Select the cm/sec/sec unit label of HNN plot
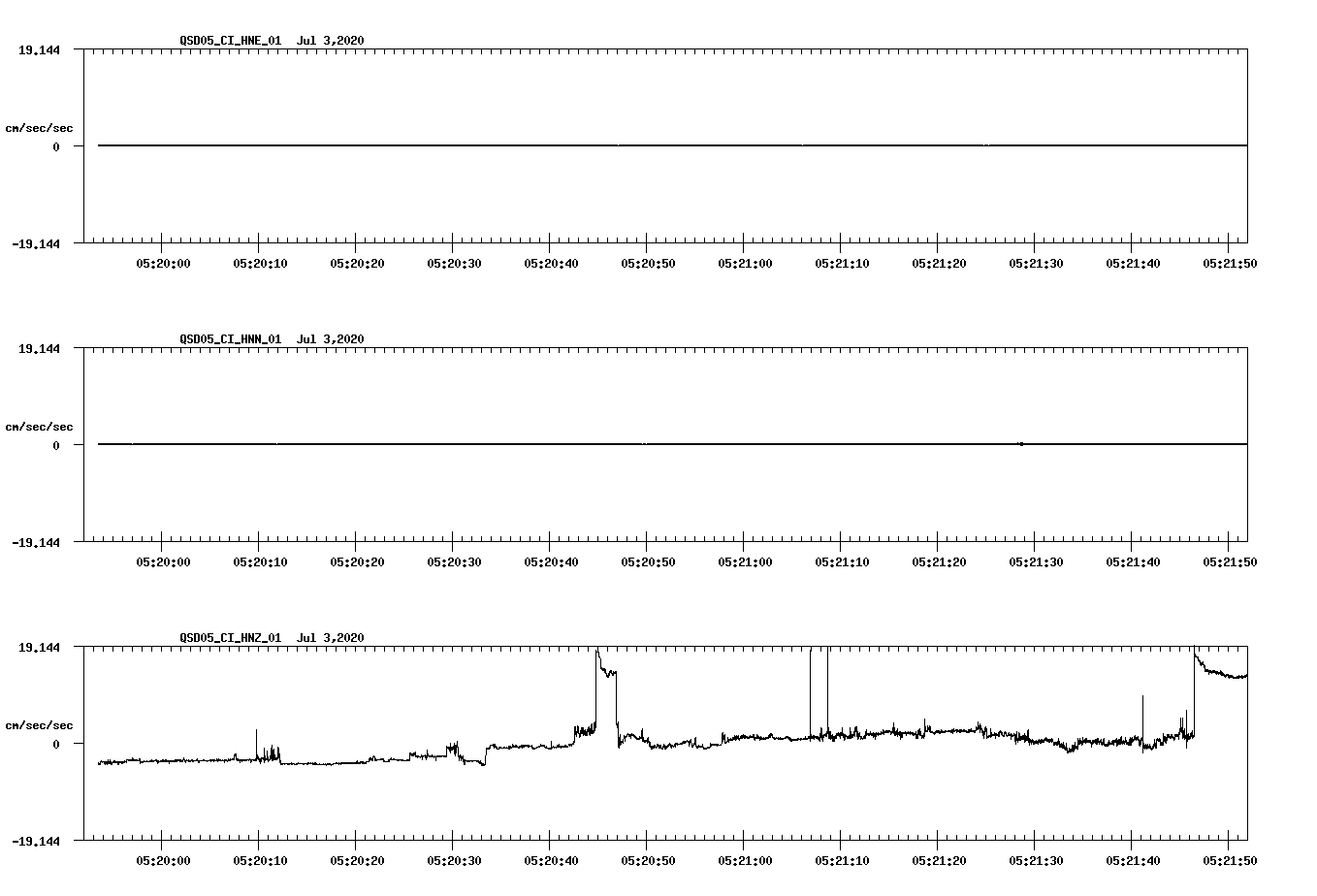 pyautogui.click(x=39, y=427)
